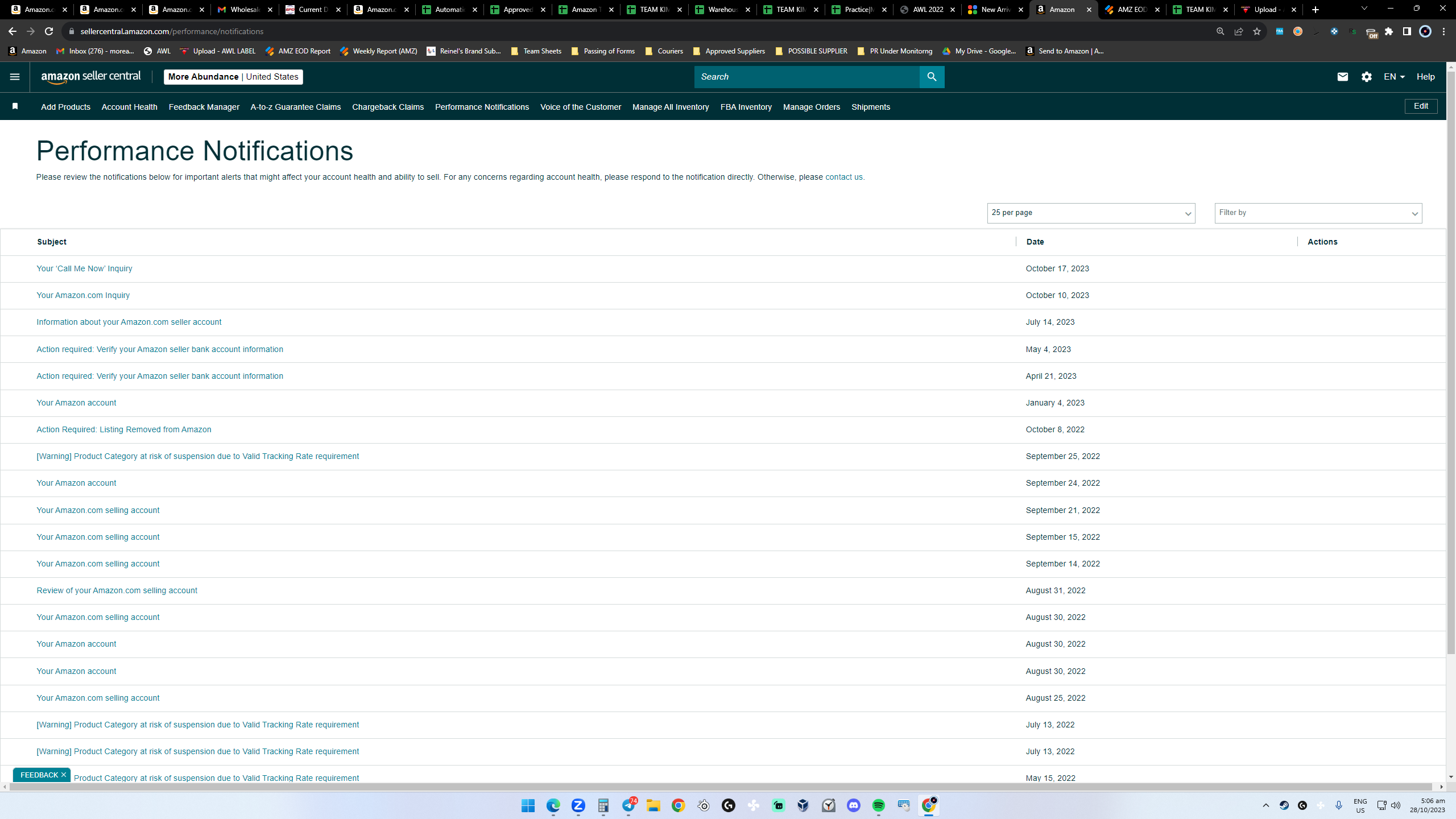Viewport: 1456px width, 819px height.
Task: Click the bookmark flag icon in the favorites bar
Action: click(15, 106)
